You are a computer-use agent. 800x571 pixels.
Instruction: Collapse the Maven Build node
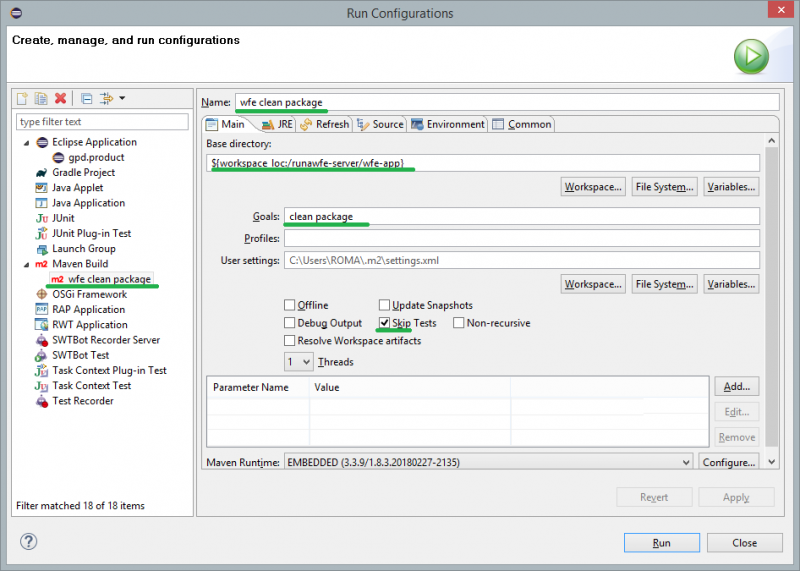27,265
